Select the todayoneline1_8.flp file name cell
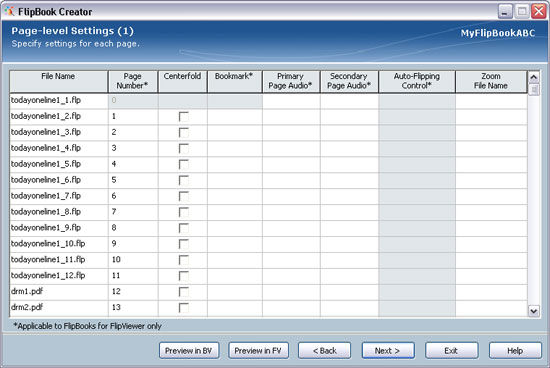This screenshot has height=368, width=550. point(59,212)
